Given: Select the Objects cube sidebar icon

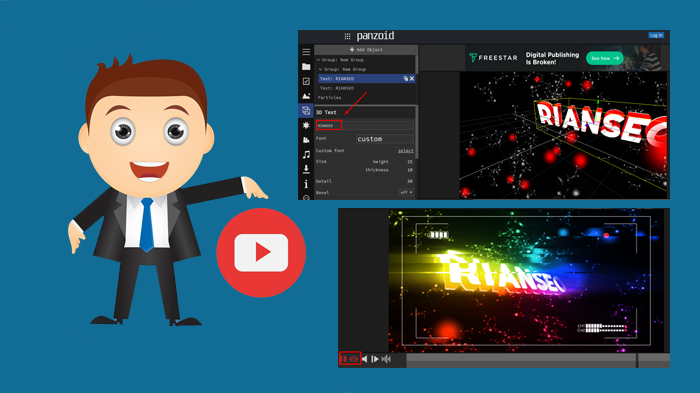Looking at the screenshot, I should point(306,110).
